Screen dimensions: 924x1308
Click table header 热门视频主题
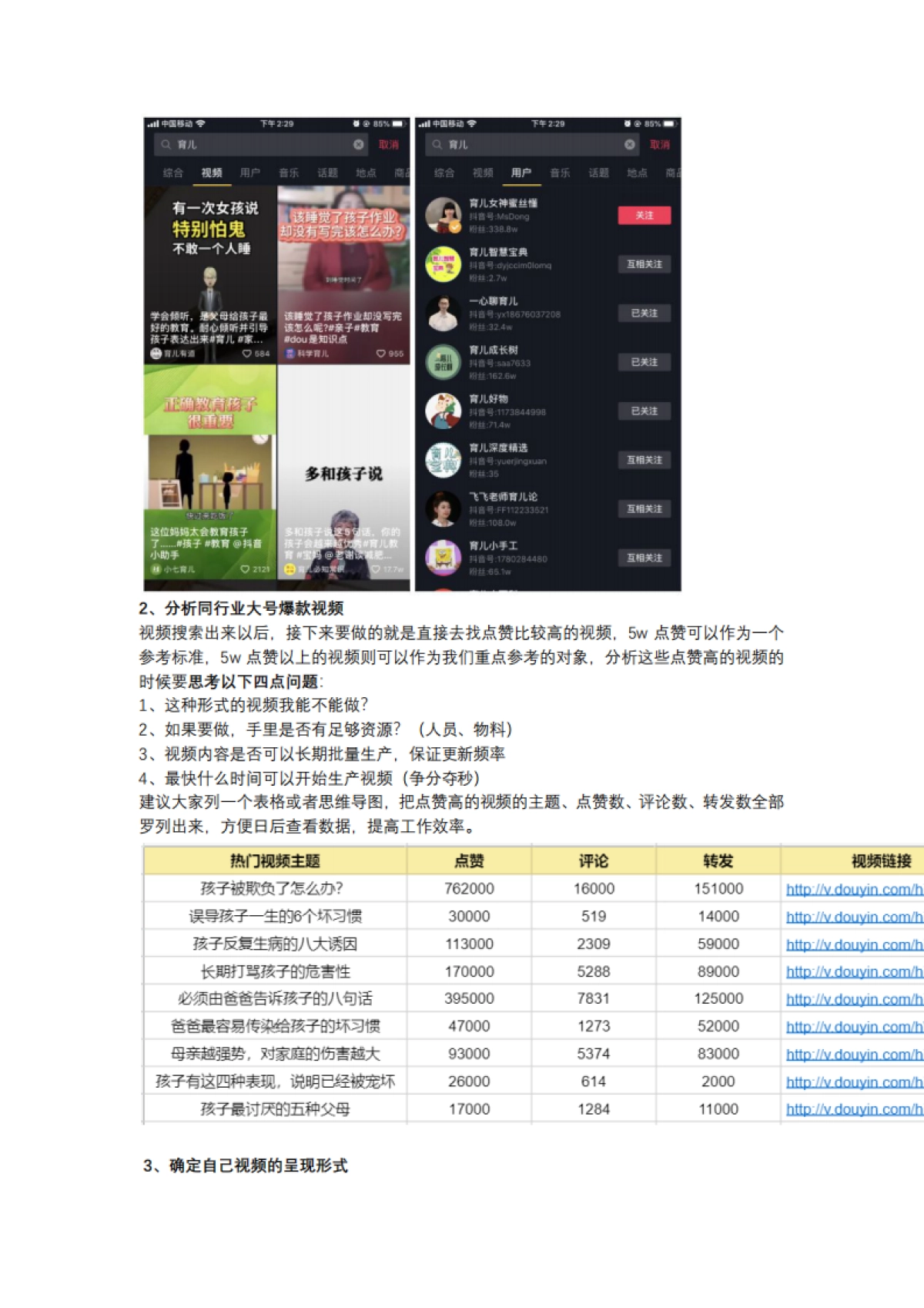pos(275,861)
